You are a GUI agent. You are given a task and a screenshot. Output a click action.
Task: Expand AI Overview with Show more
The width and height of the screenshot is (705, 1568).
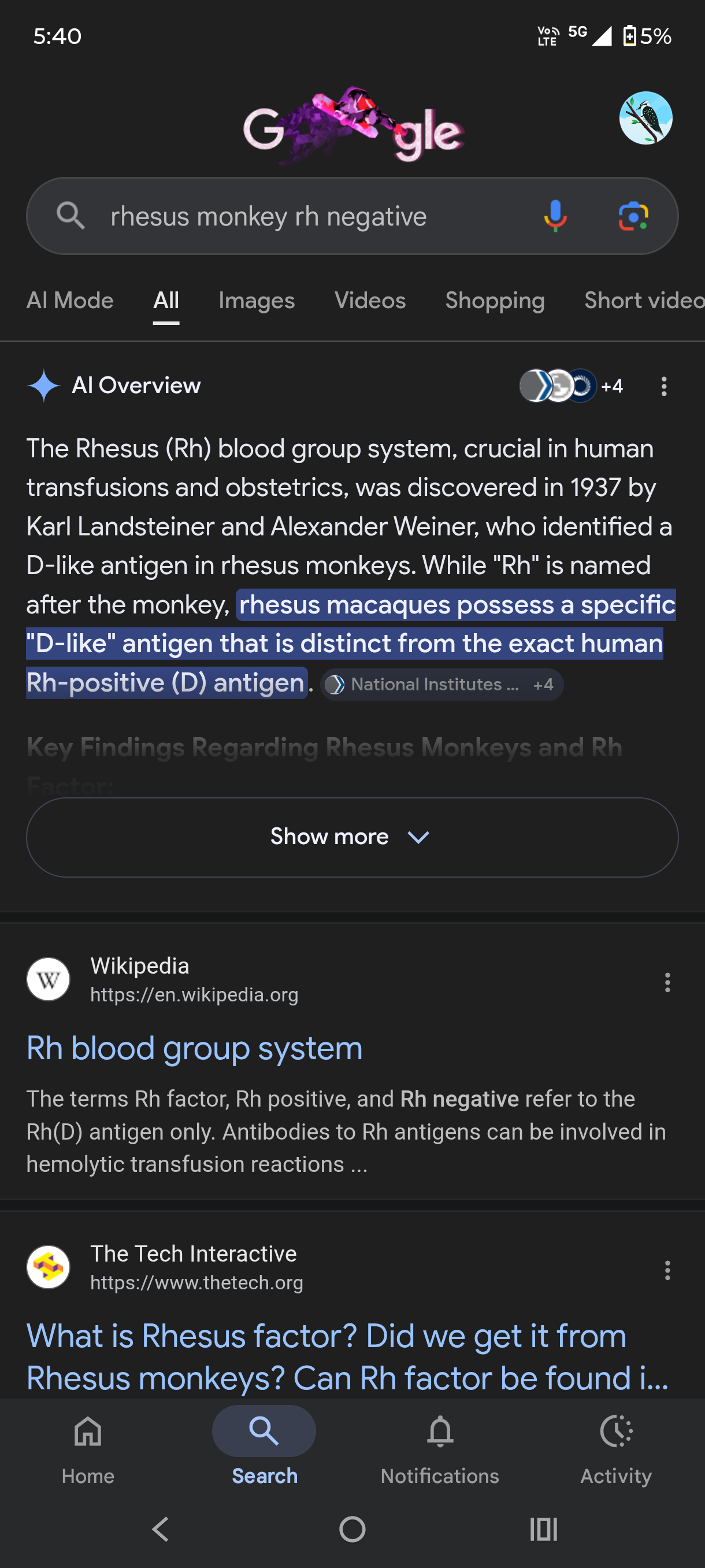pyautogui.click(x=352, y=837)
